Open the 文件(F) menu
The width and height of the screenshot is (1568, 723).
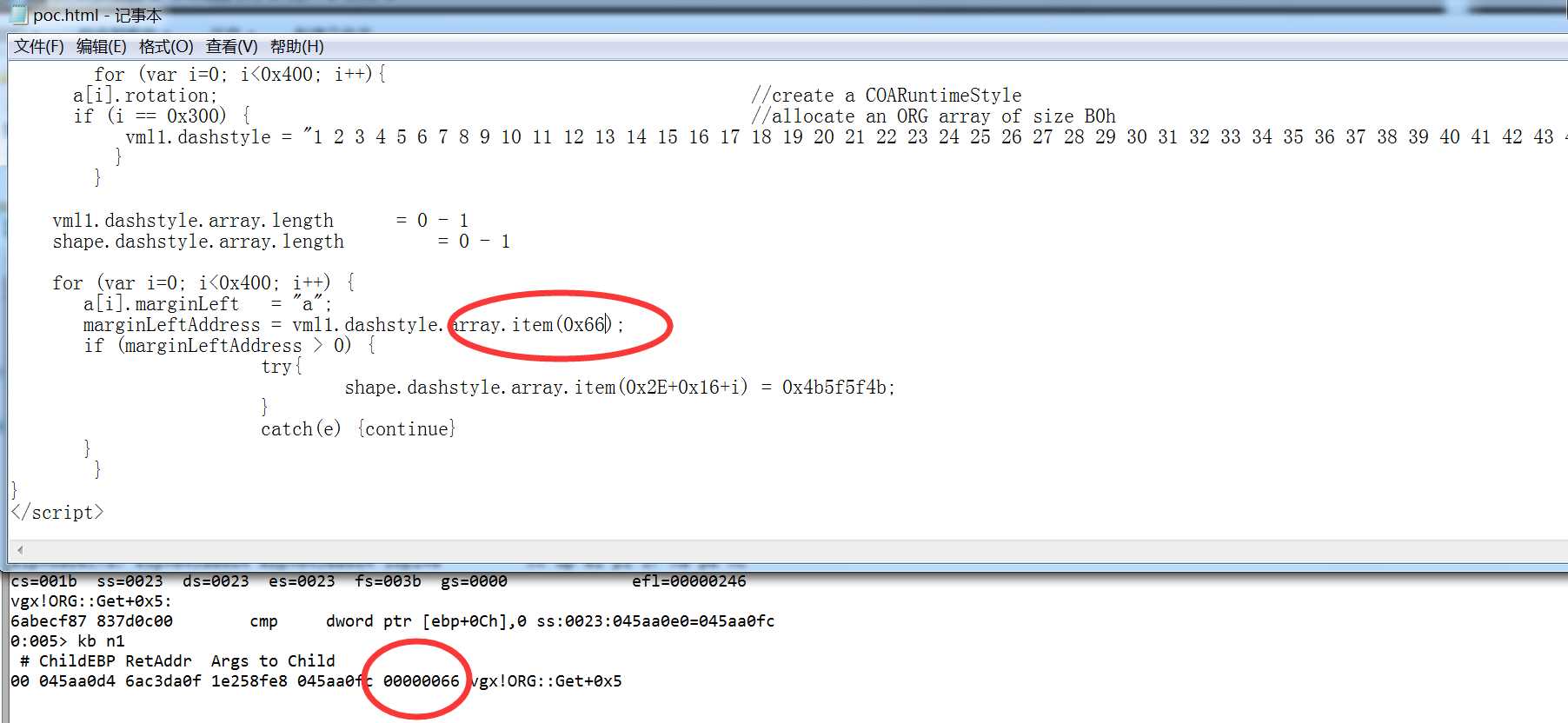pos(38,46)
